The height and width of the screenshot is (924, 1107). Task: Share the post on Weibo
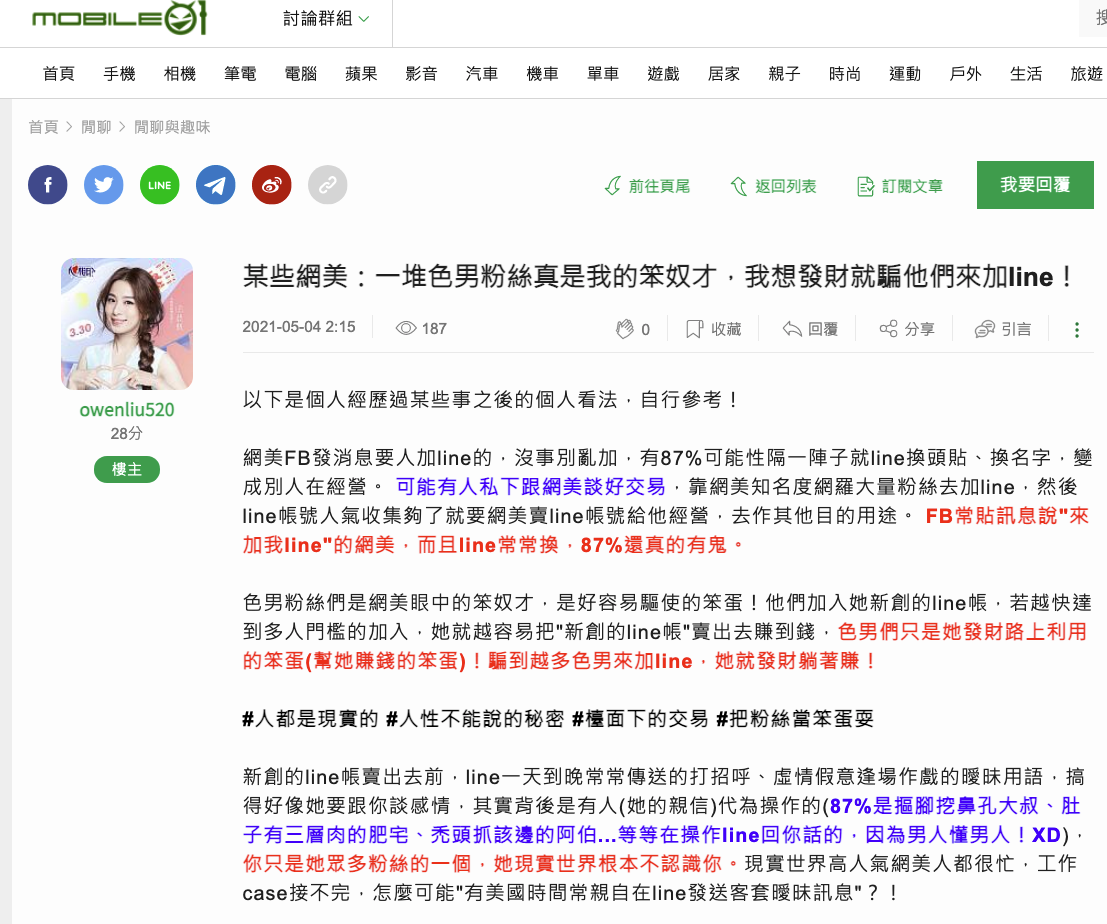pyautogui.click(x=272, y=185)
